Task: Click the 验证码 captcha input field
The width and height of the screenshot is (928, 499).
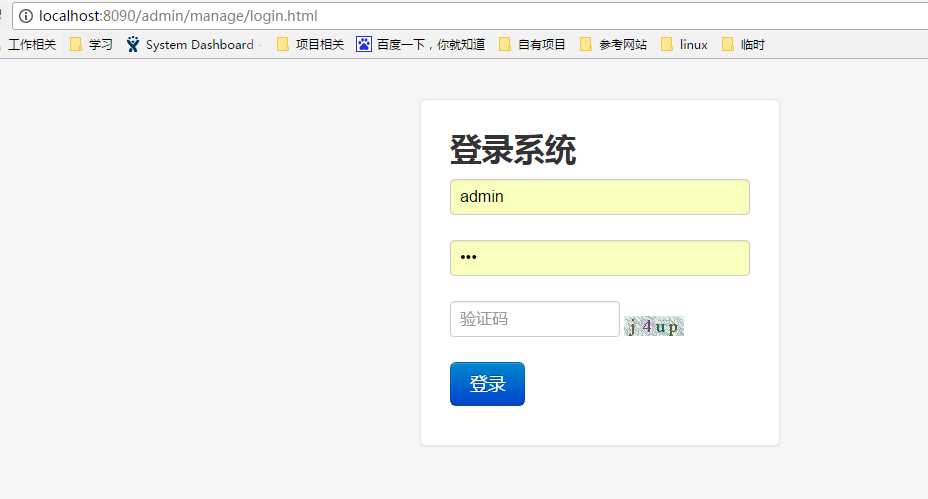Action: [x=534, y=319]
